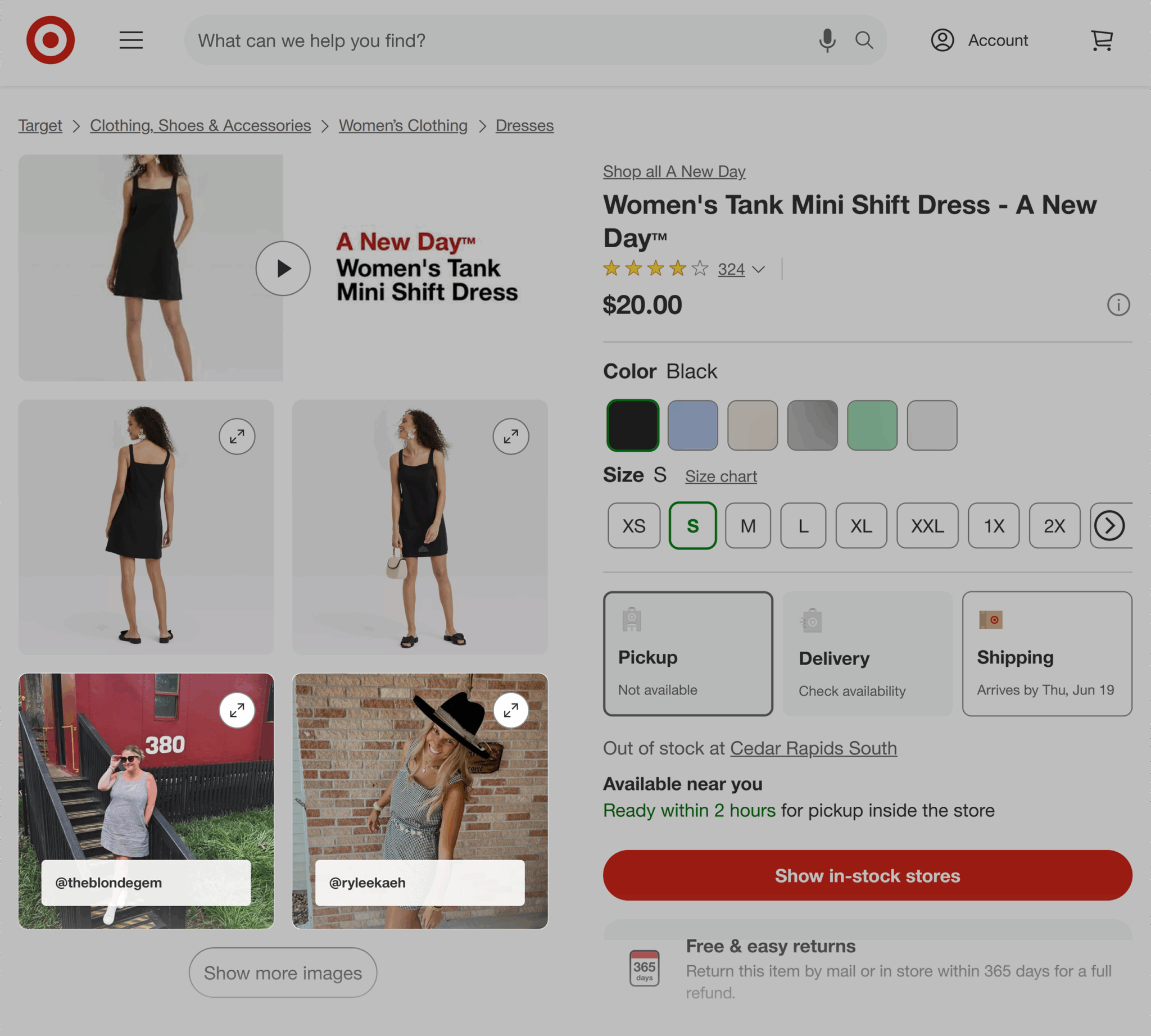Open the Dresses breadcrumb category
The width and height of the screenshot is (1151, 1036).
(x=524, y=125)
